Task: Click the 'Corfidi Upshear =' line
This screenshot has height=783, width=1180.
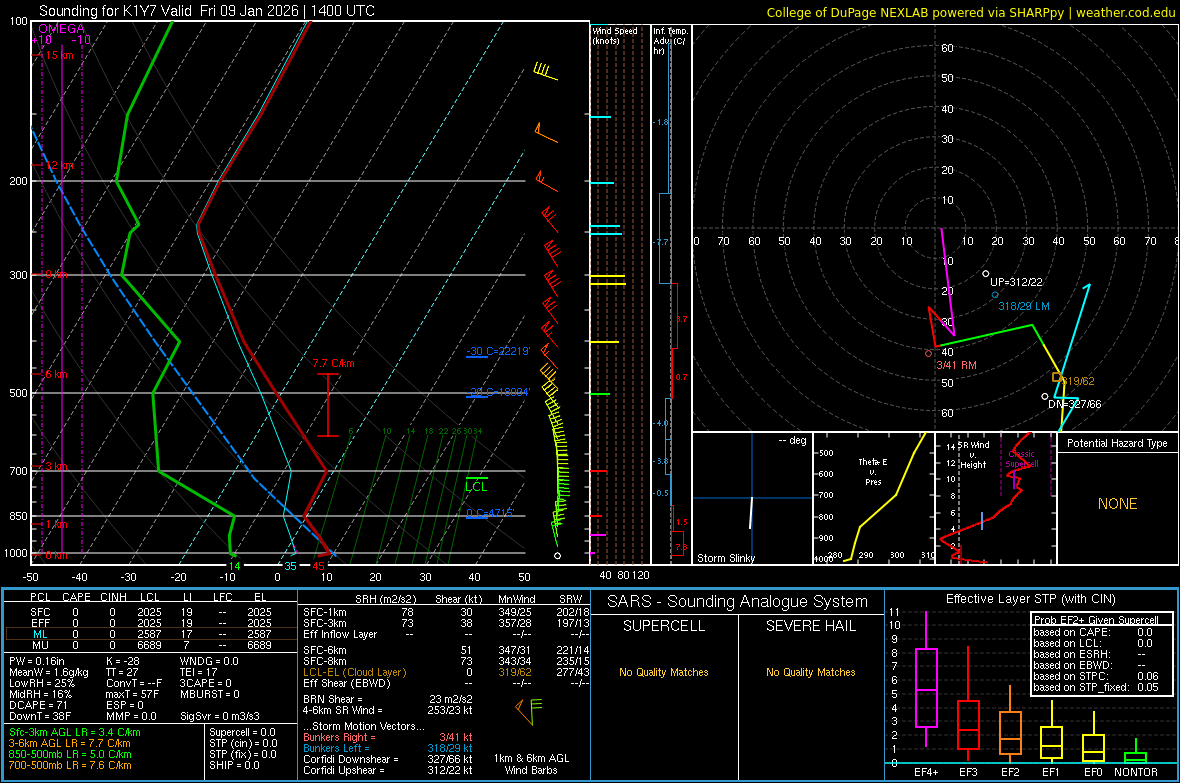Action: [x=388, y=770]
